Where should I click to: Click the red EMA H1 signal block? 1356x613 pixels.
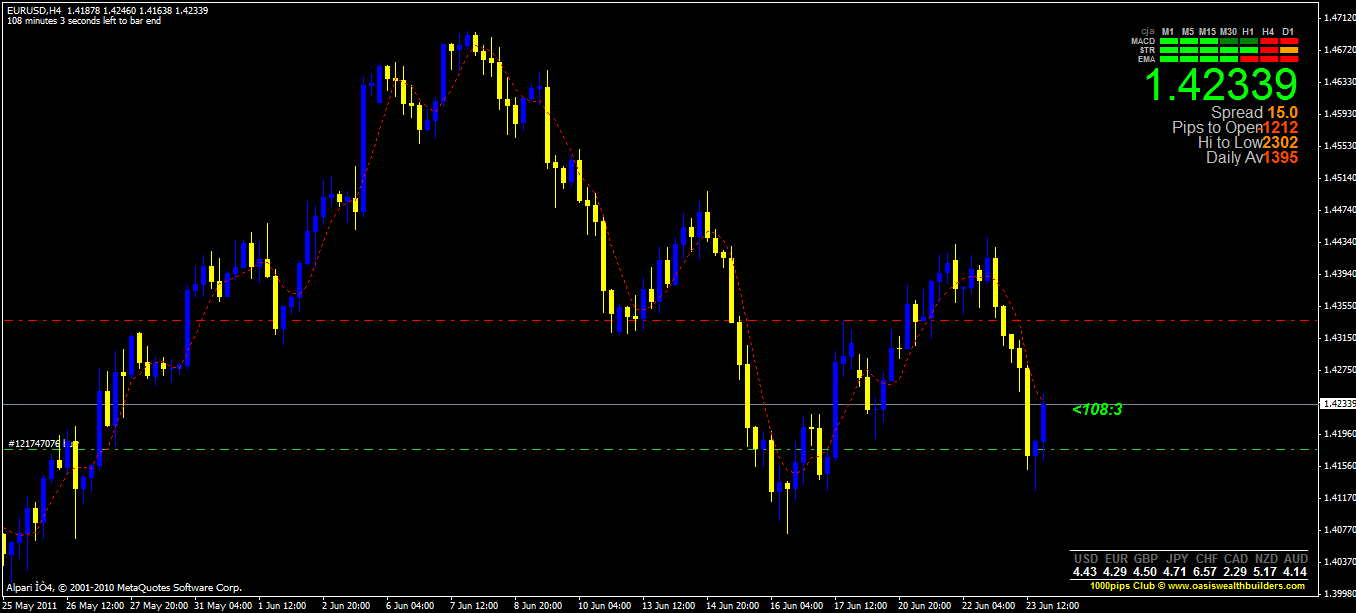pyautogui.click(x=1249, y=59)
